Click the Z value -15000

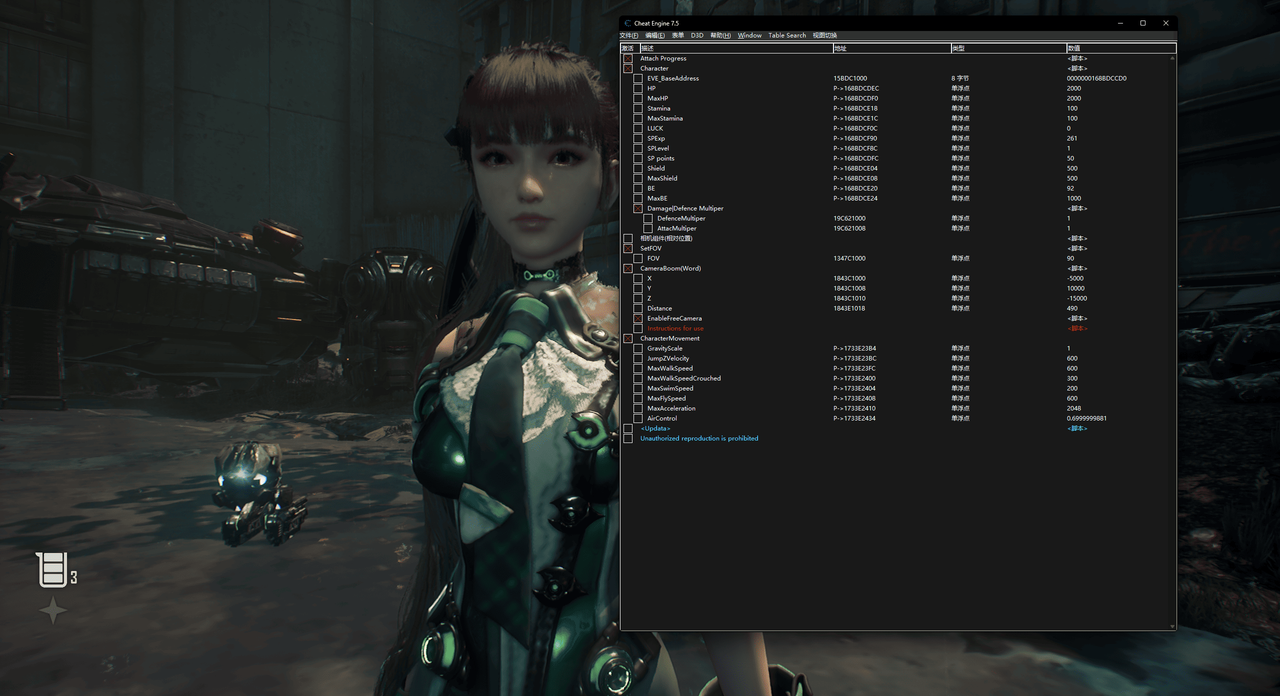[1077, 298]
